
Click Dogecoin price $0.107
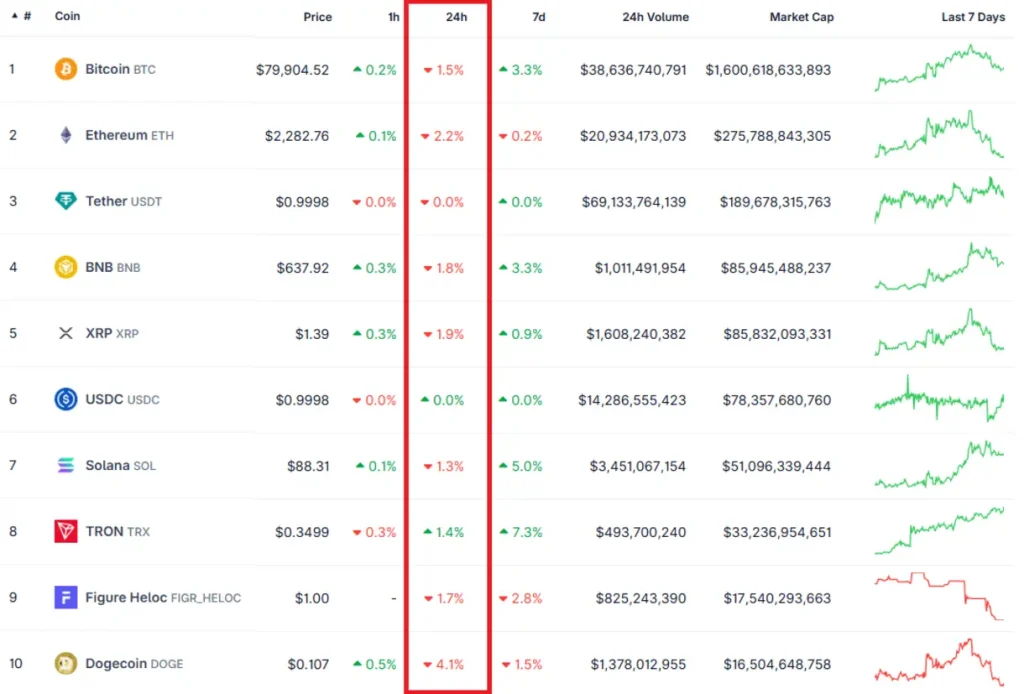[308, 664]
